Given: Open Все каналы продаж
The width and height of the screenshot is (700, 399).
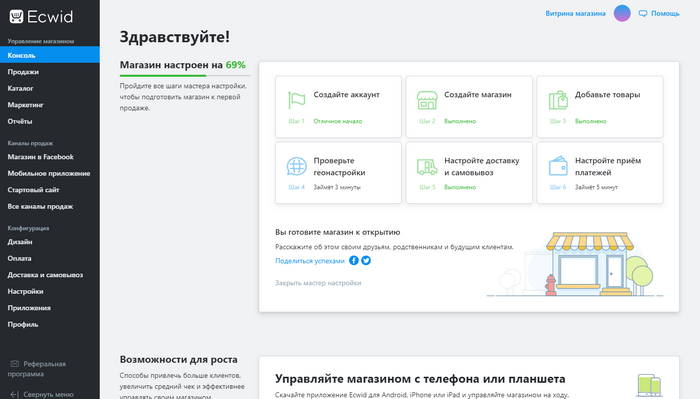Looking at the screenshot, I should click(x=40, y=207).
